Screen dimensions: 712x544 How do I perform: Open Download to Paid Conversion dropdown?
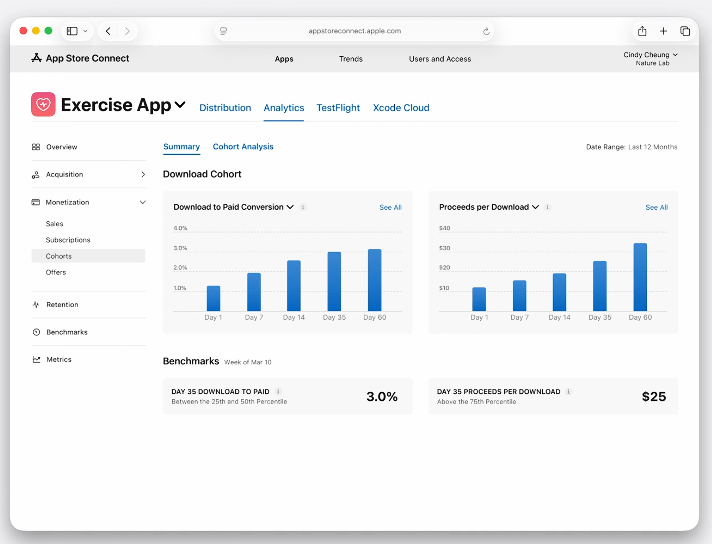233,207
